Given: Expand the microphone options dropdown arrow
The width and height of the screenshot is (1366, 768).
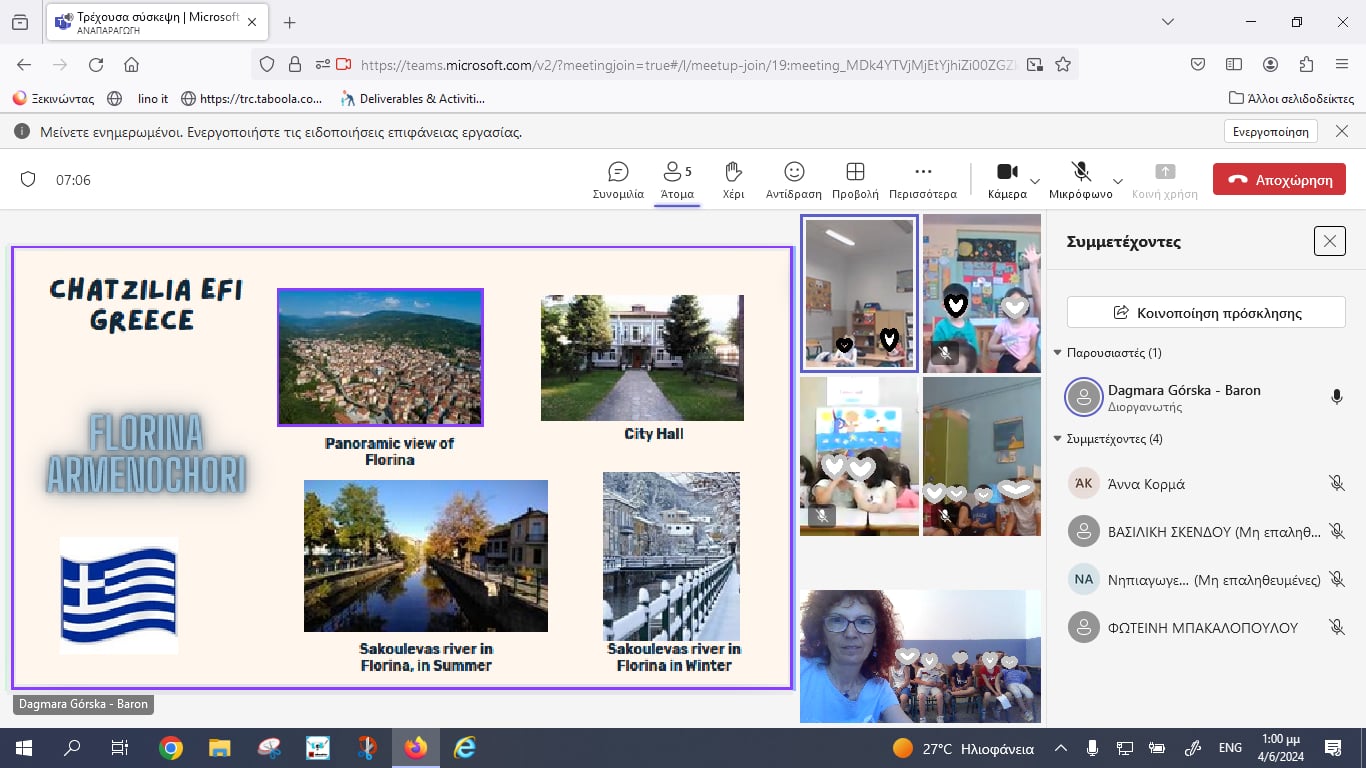Looking at the screenshot, I should (1118, 181).
